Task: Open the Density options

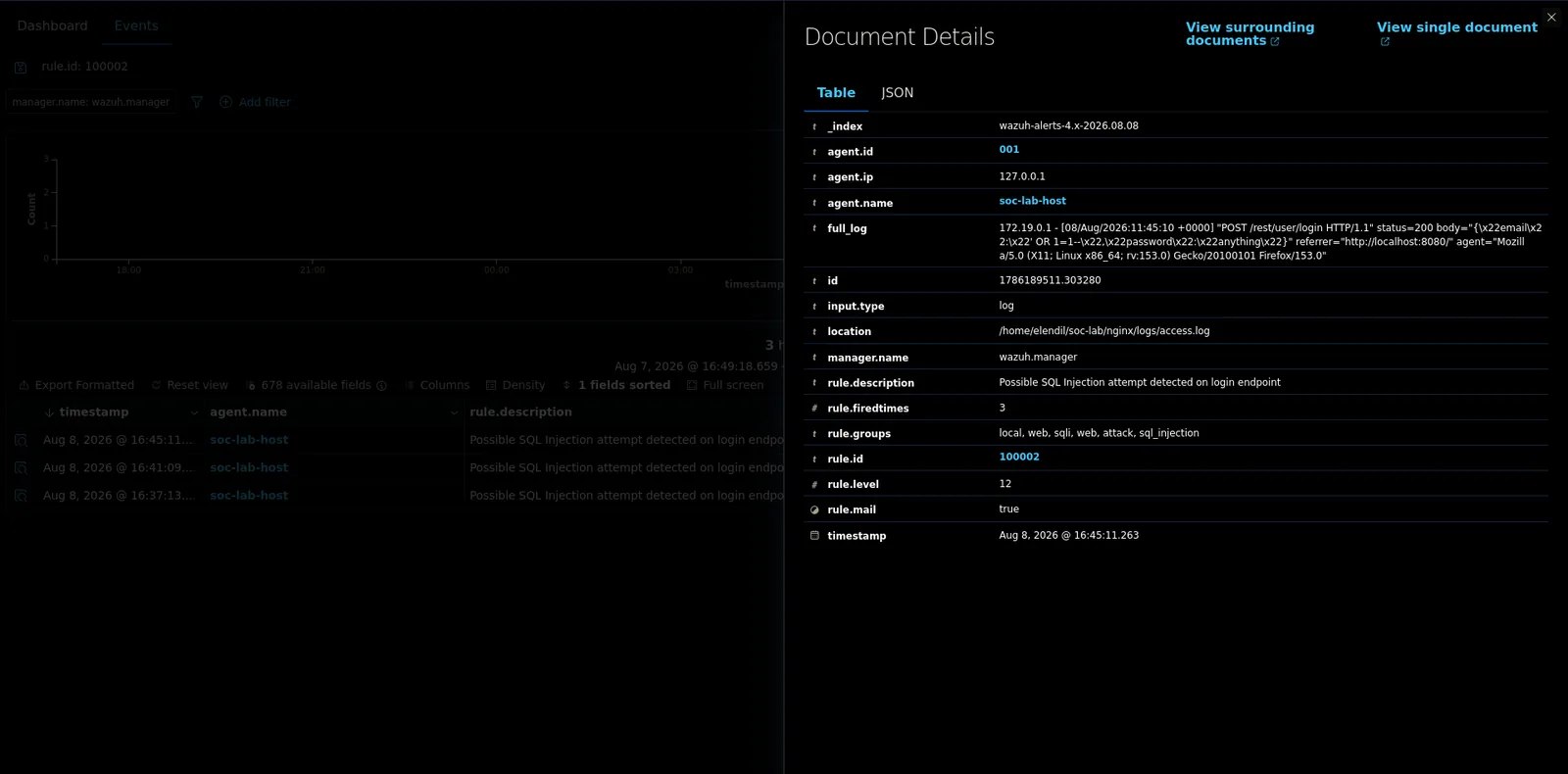Action: pyautogui.click(x=515, y=385)
